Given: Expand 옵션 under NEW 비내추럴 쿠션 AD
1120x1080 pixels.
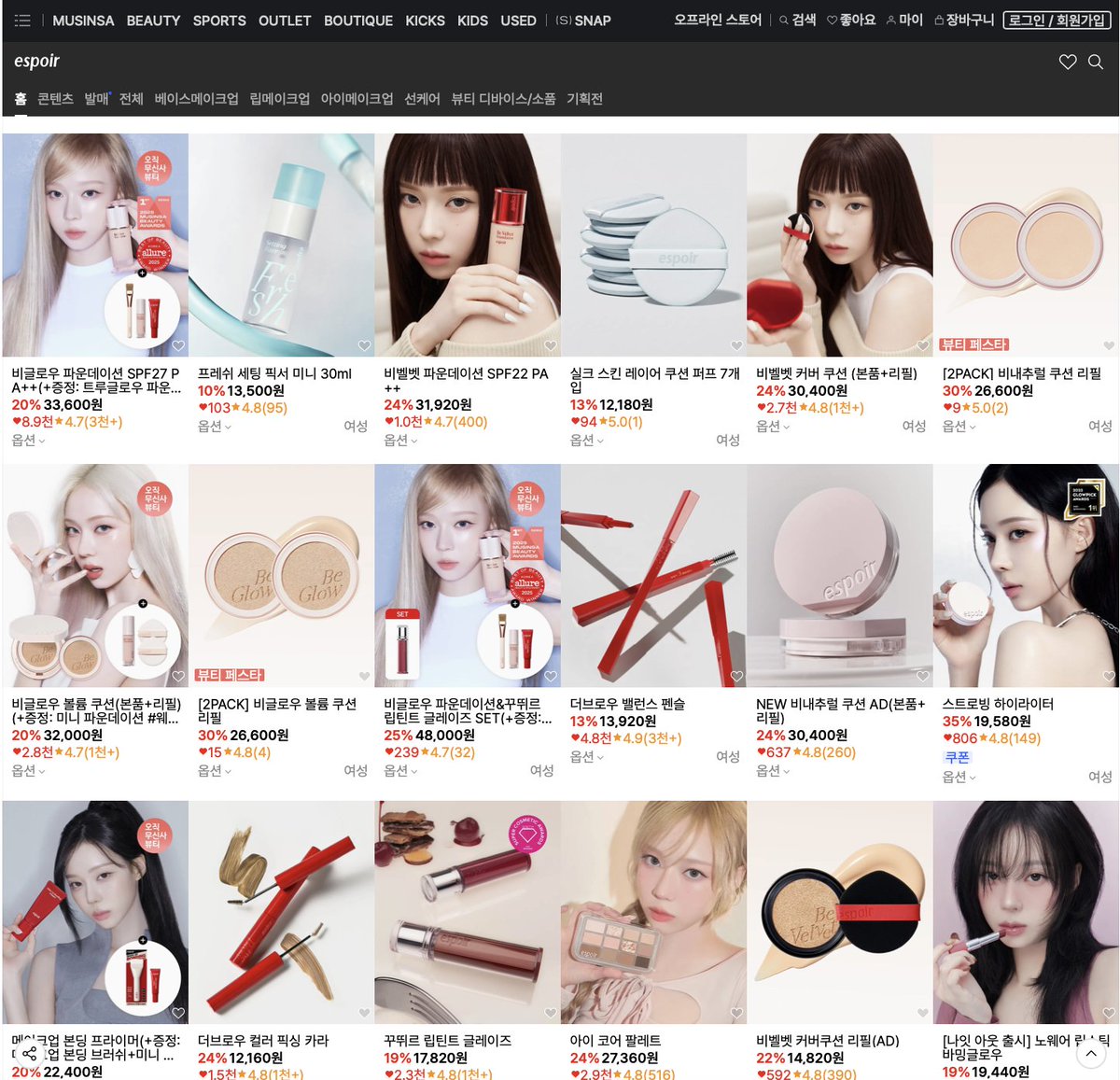Looking at the screenshot, I should tap(773, 771).
